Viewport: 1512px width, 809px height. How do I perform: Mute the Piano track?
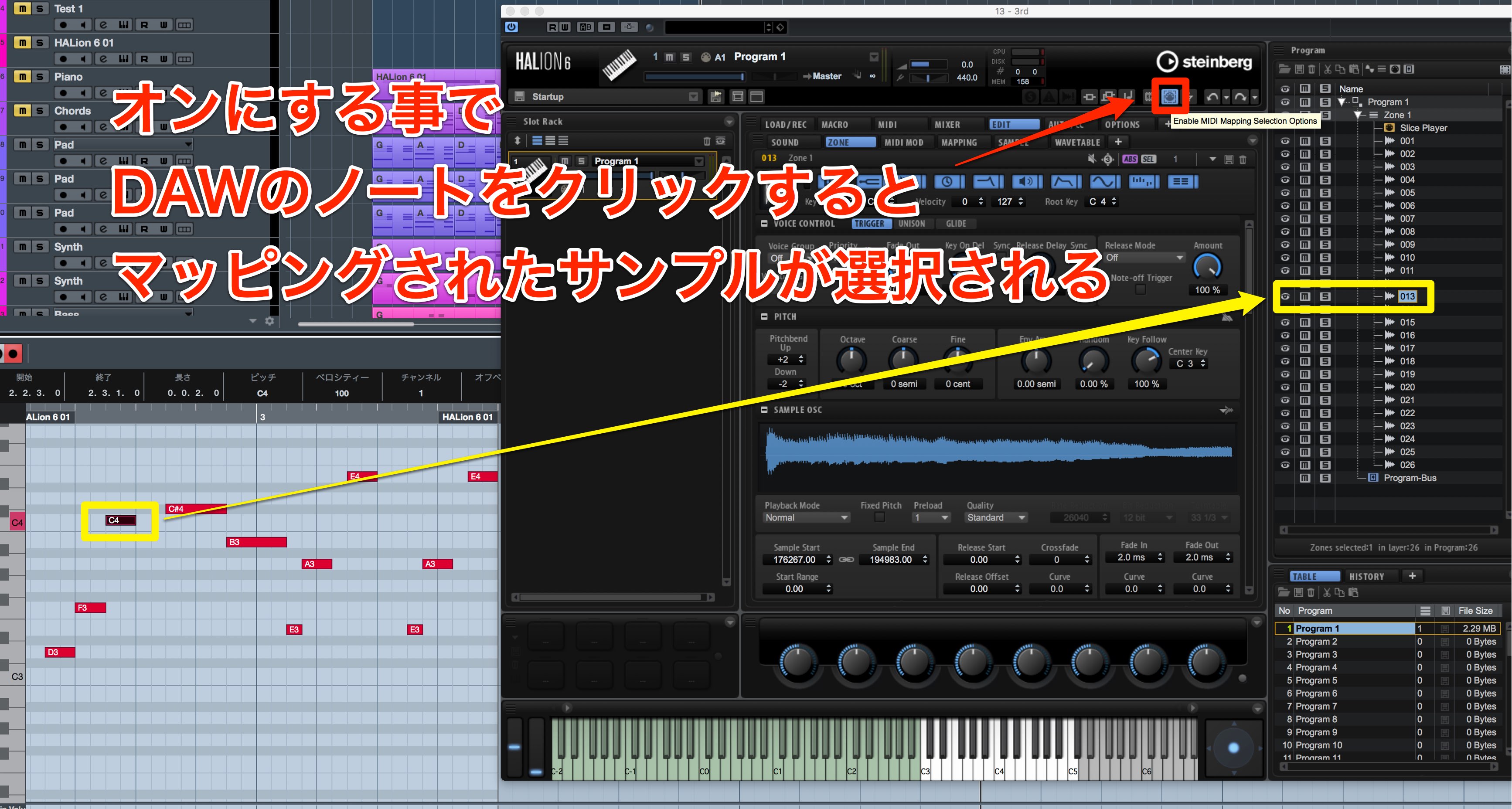point(22,76)
